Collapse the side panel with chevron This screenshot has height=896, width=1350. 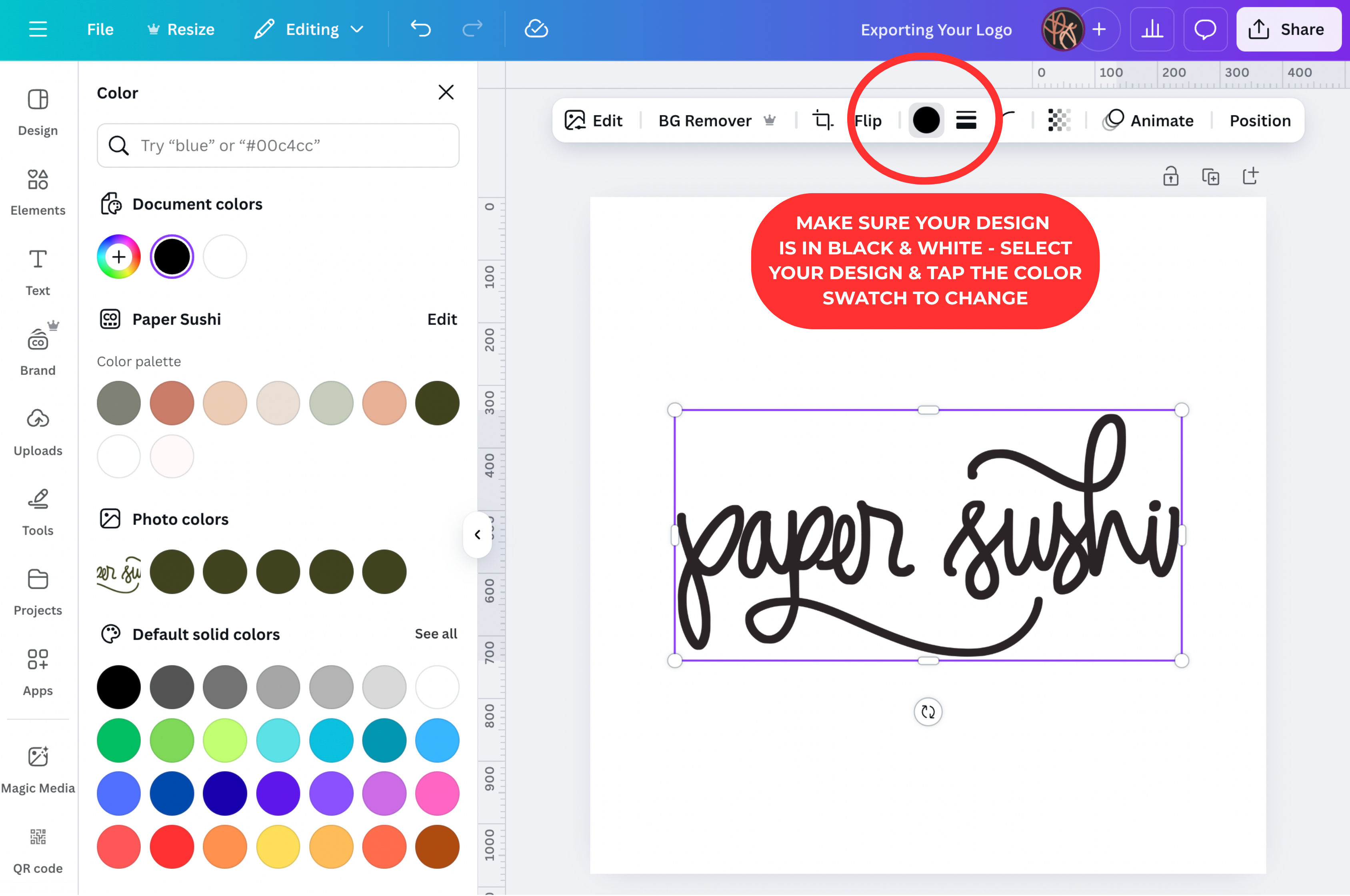coord(478,535)
